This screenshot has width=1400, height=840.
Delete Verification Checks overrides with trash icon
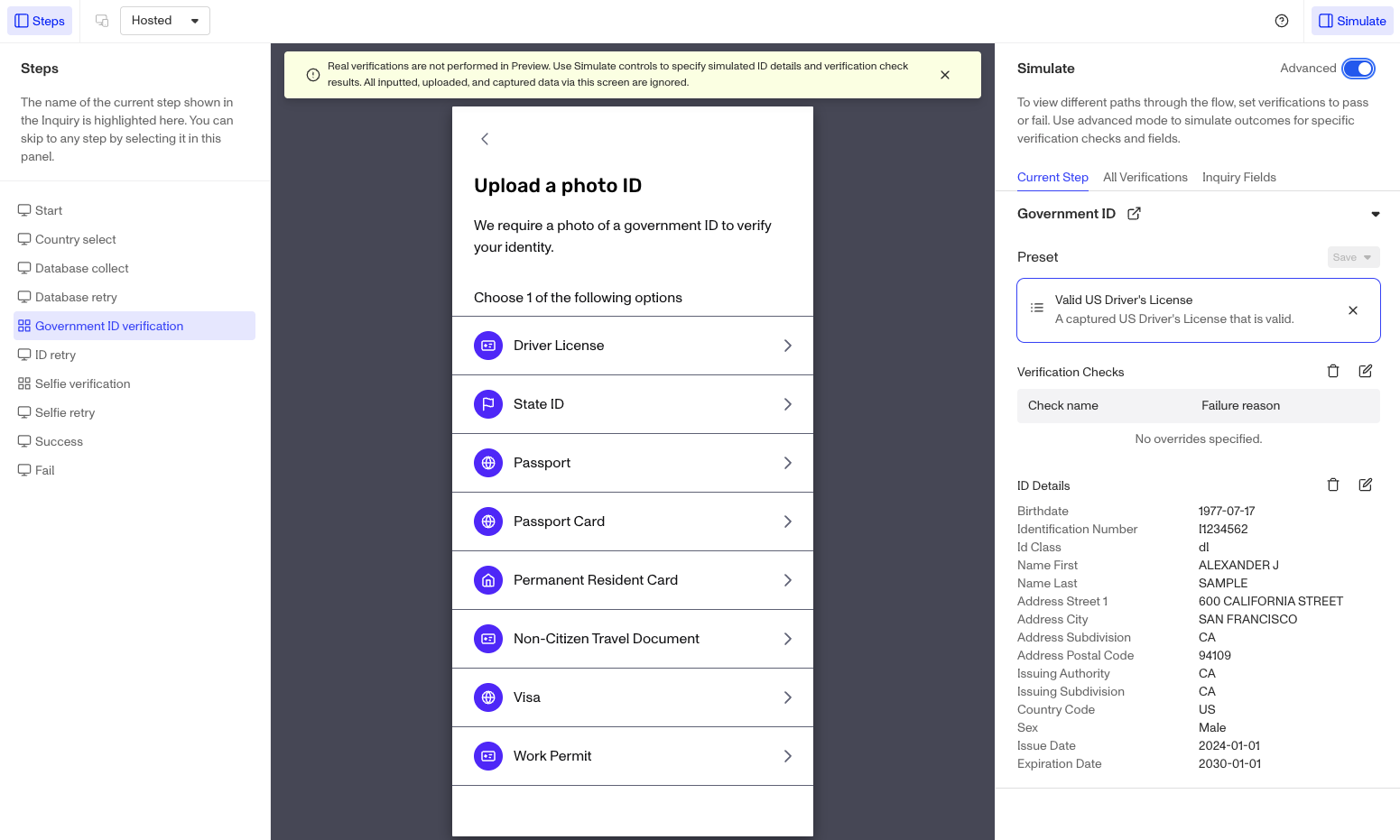point(1333,371)
